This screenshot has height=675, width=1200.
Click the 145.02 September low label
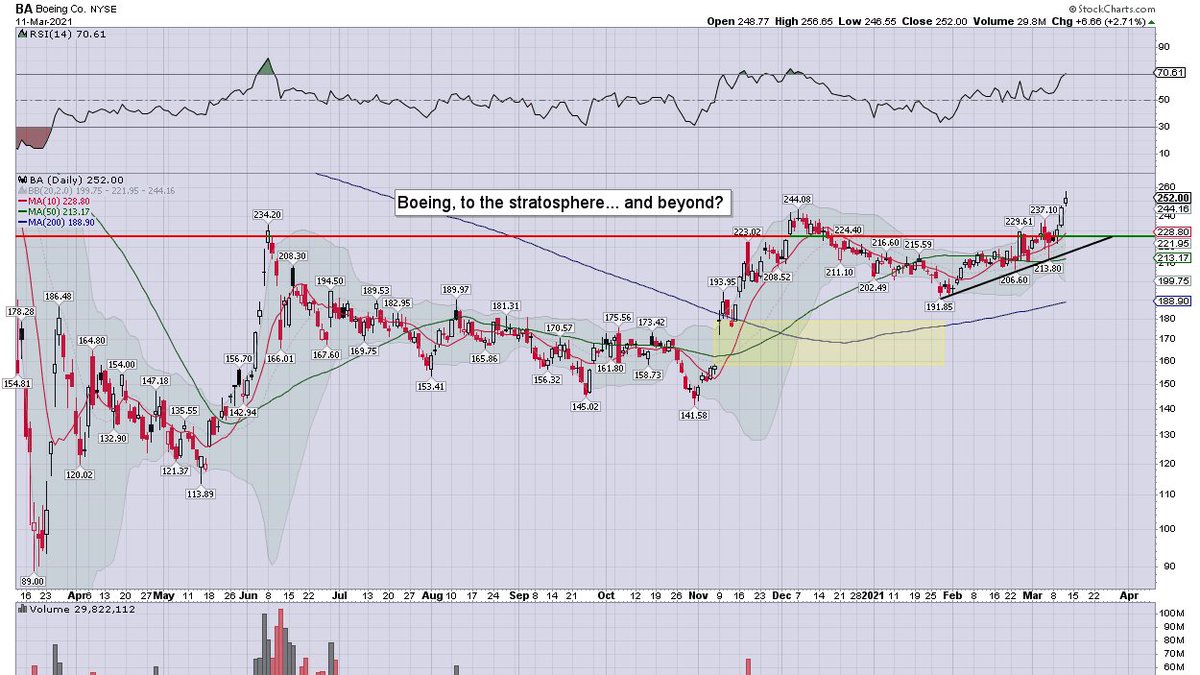[584, 406]
